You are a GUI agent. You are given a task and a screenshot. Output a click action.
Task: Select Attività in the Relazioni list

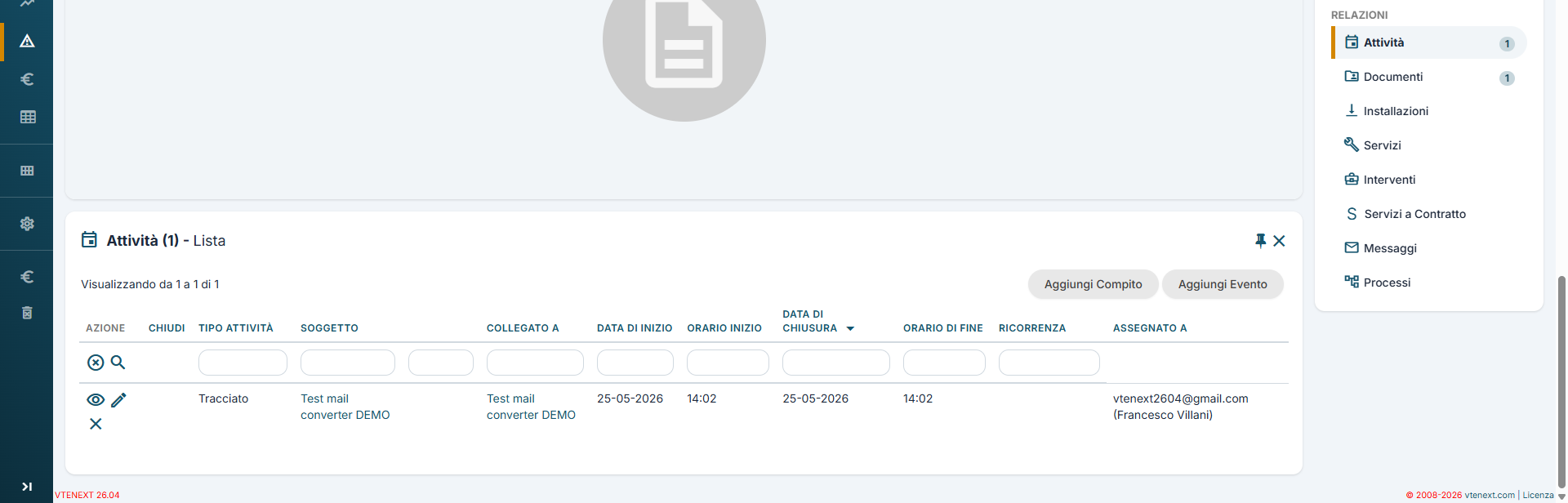[1429, 42]
